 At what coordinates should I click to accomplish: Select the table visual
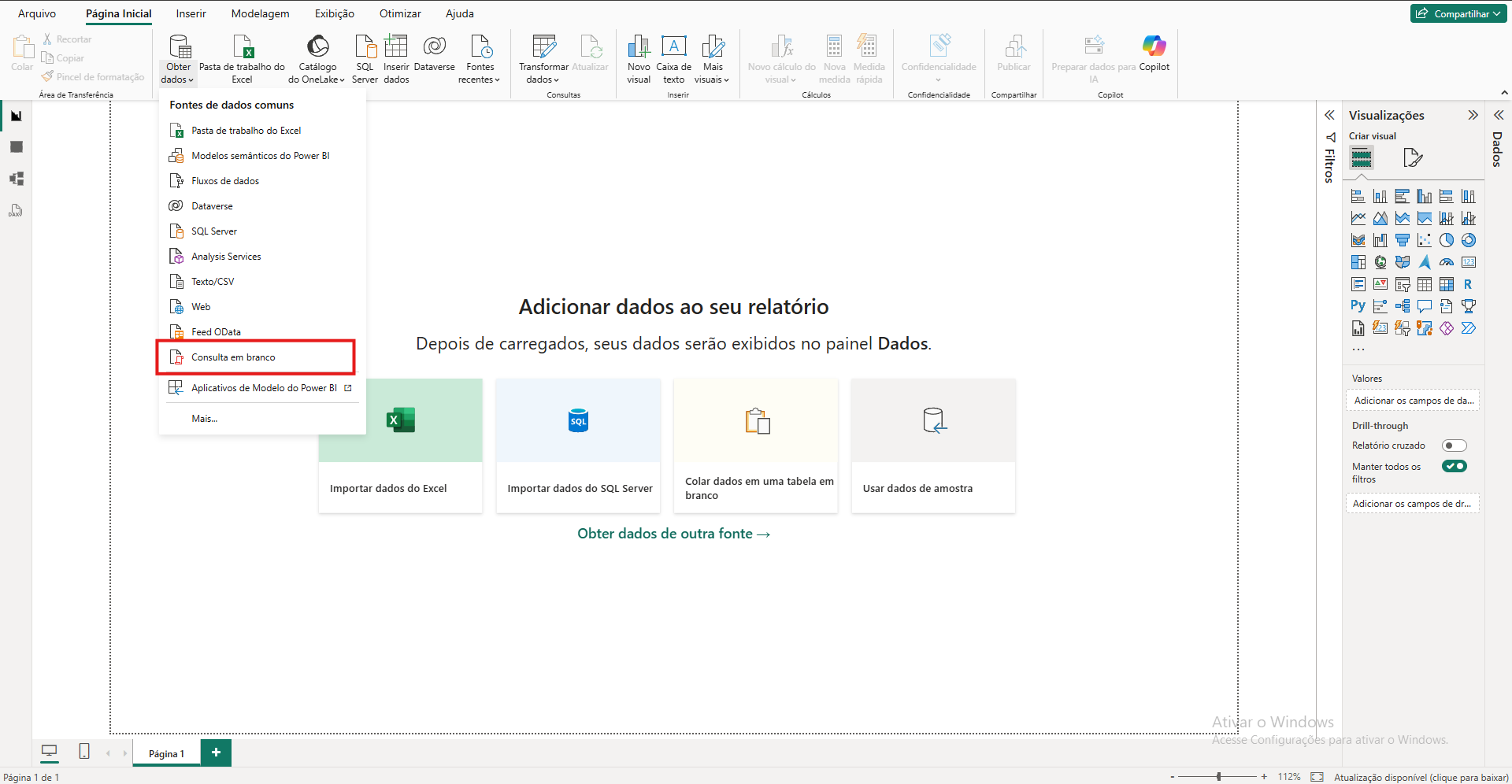click(x=1425, y=284)
